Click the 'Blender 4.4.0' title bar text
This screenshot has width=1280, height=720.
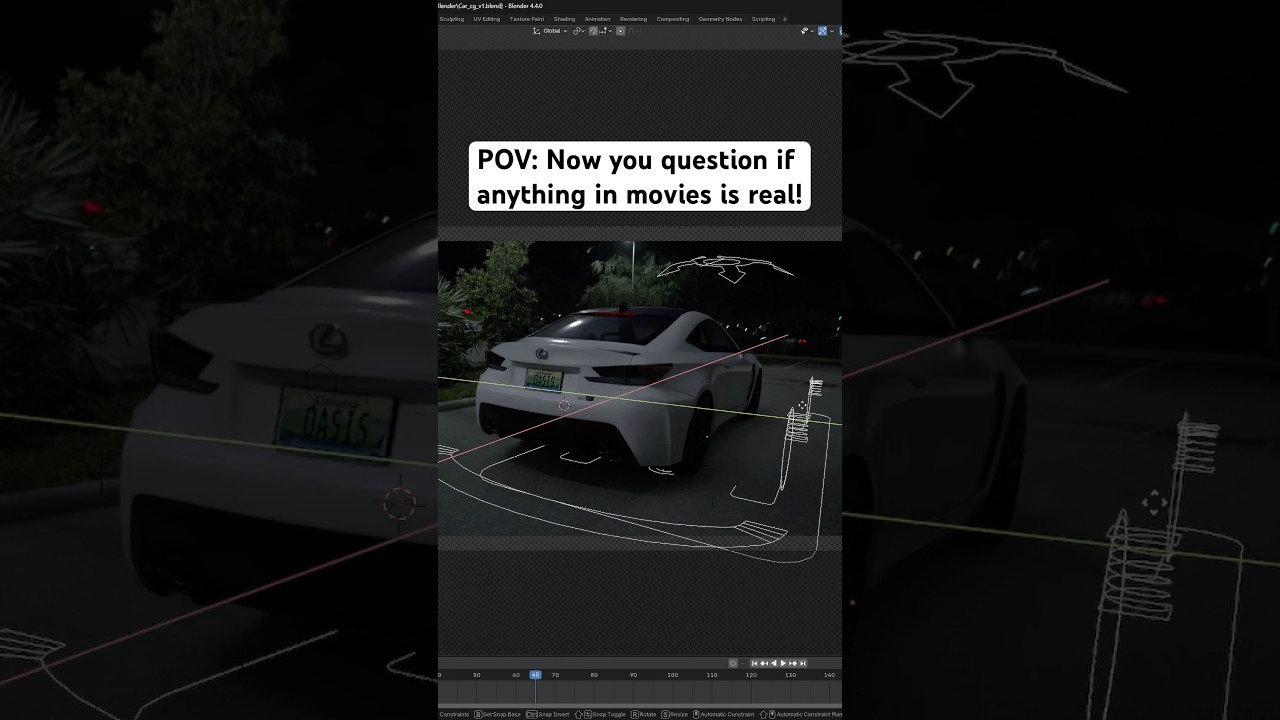click(525, 6)
